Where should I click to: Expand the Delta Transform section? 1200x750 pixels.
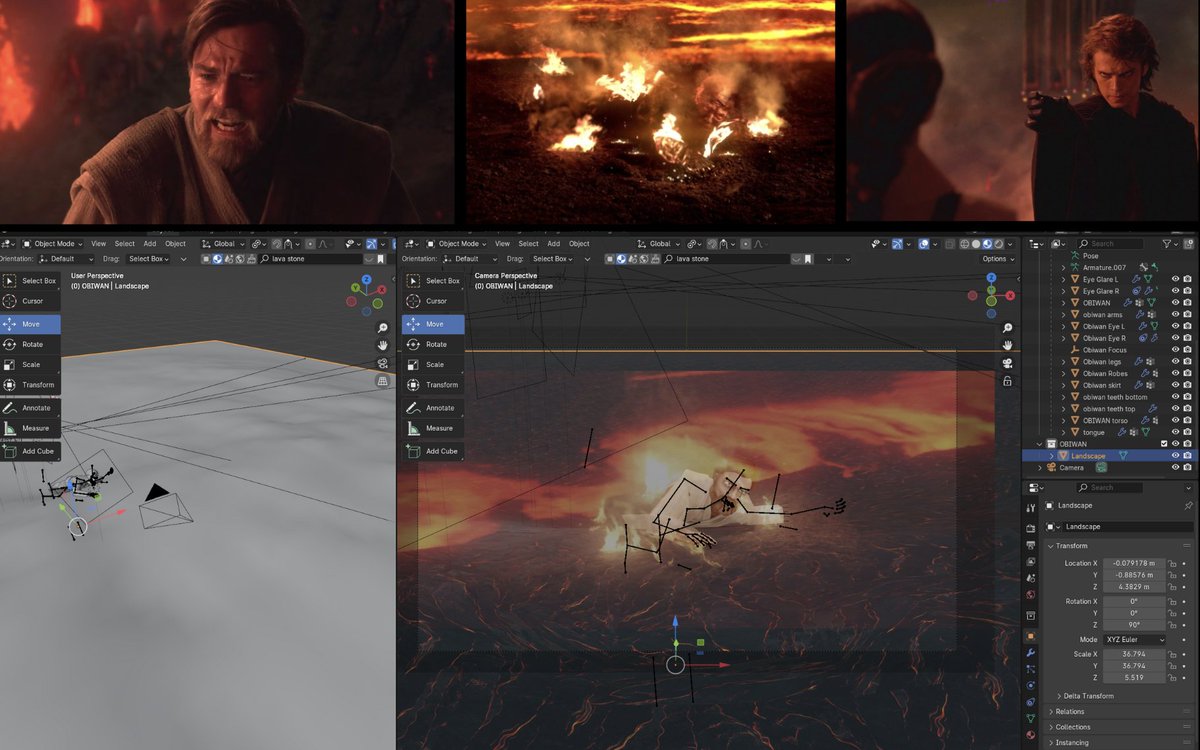coord(1060,696)
